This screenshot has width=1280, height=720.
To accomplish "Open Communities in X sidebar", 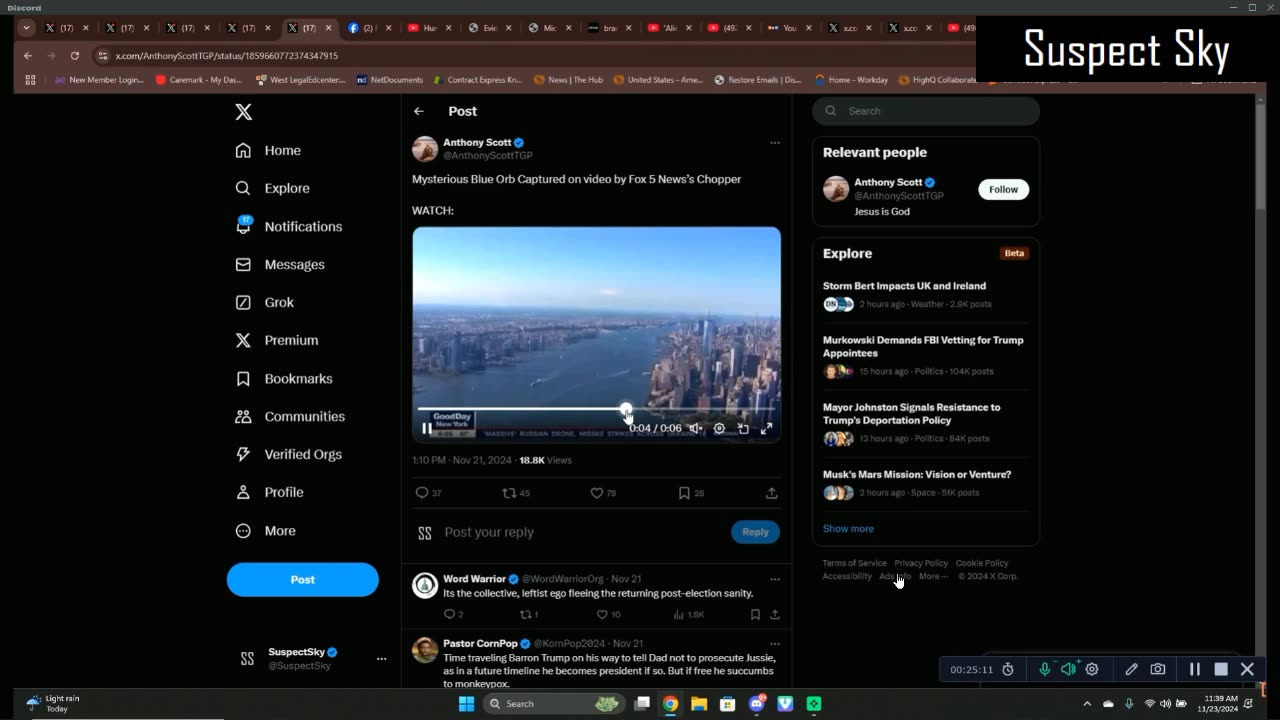I will click(290, 416).
